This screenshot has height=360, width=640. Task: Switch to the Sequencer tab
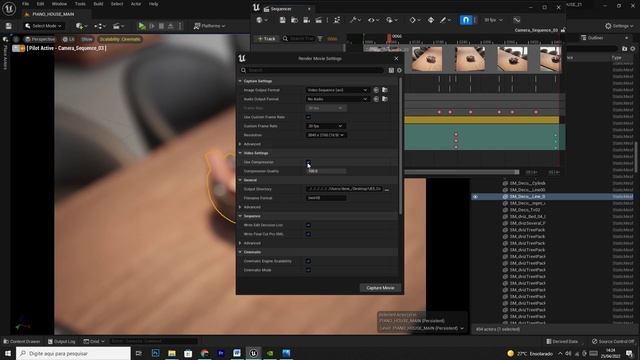click(282, 9)
